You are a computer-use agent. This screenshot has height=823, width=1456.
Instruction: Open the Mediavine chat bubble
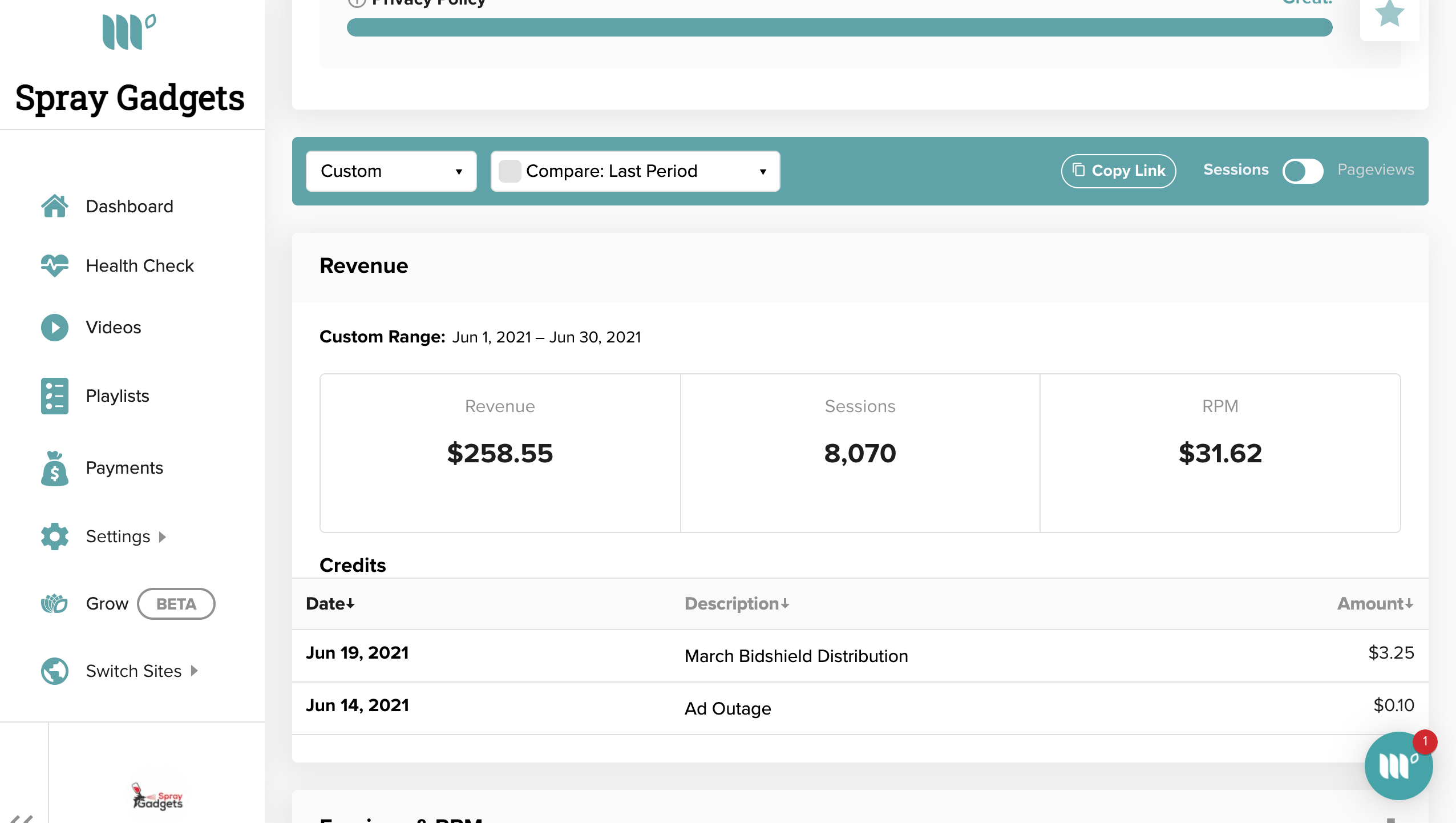pos(1398,765)
